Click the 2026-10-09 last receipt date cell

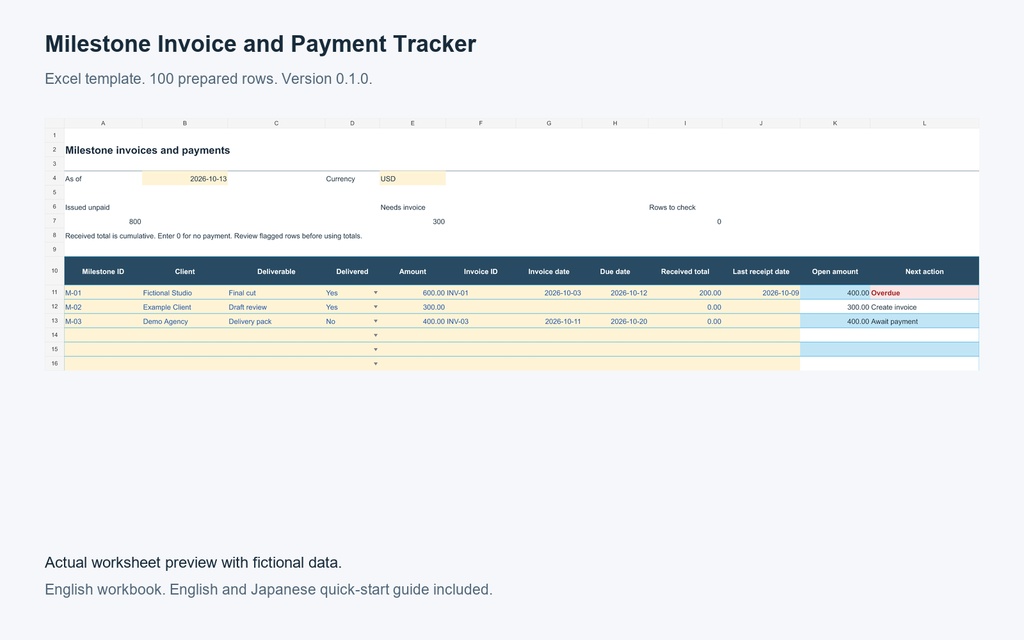tap(761, 293)
